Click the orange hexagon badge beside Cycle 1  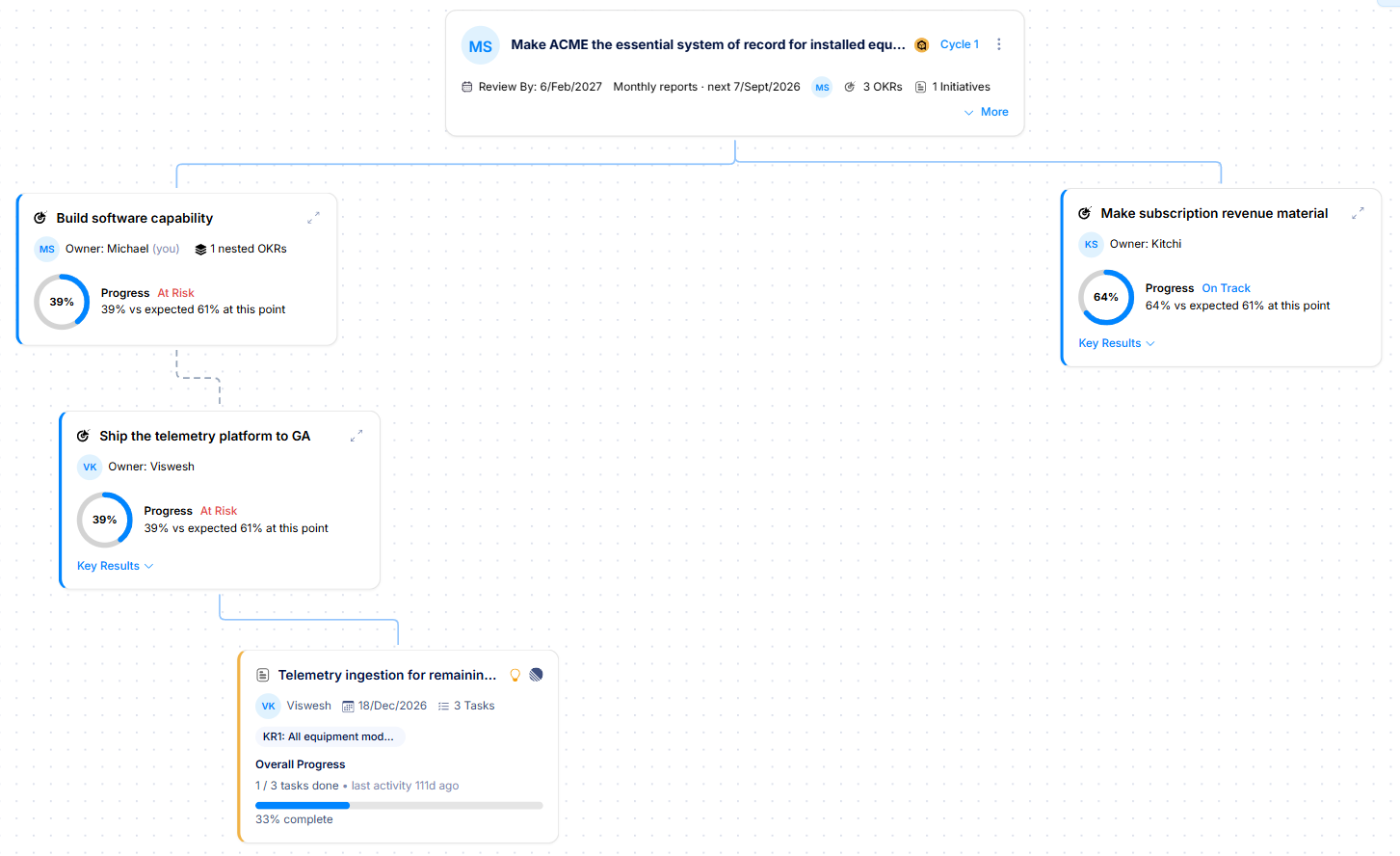[x=922, y=45]
